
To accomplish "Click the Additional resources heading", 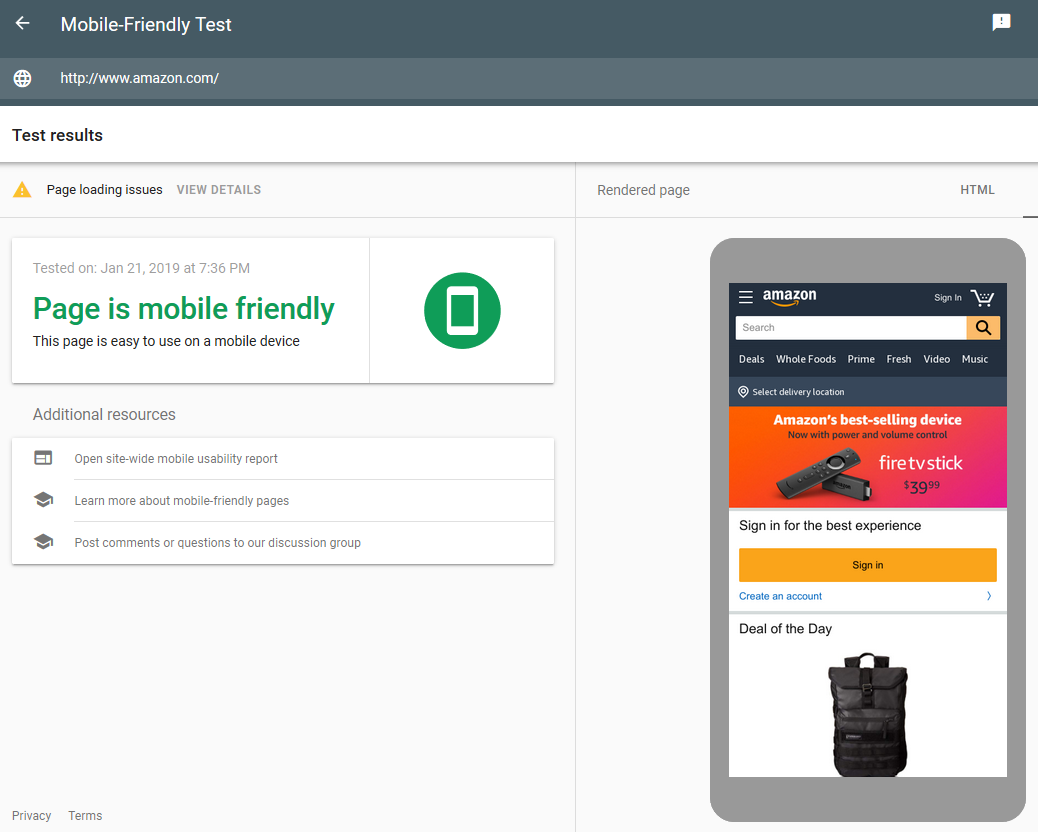I will pos(104,414).
